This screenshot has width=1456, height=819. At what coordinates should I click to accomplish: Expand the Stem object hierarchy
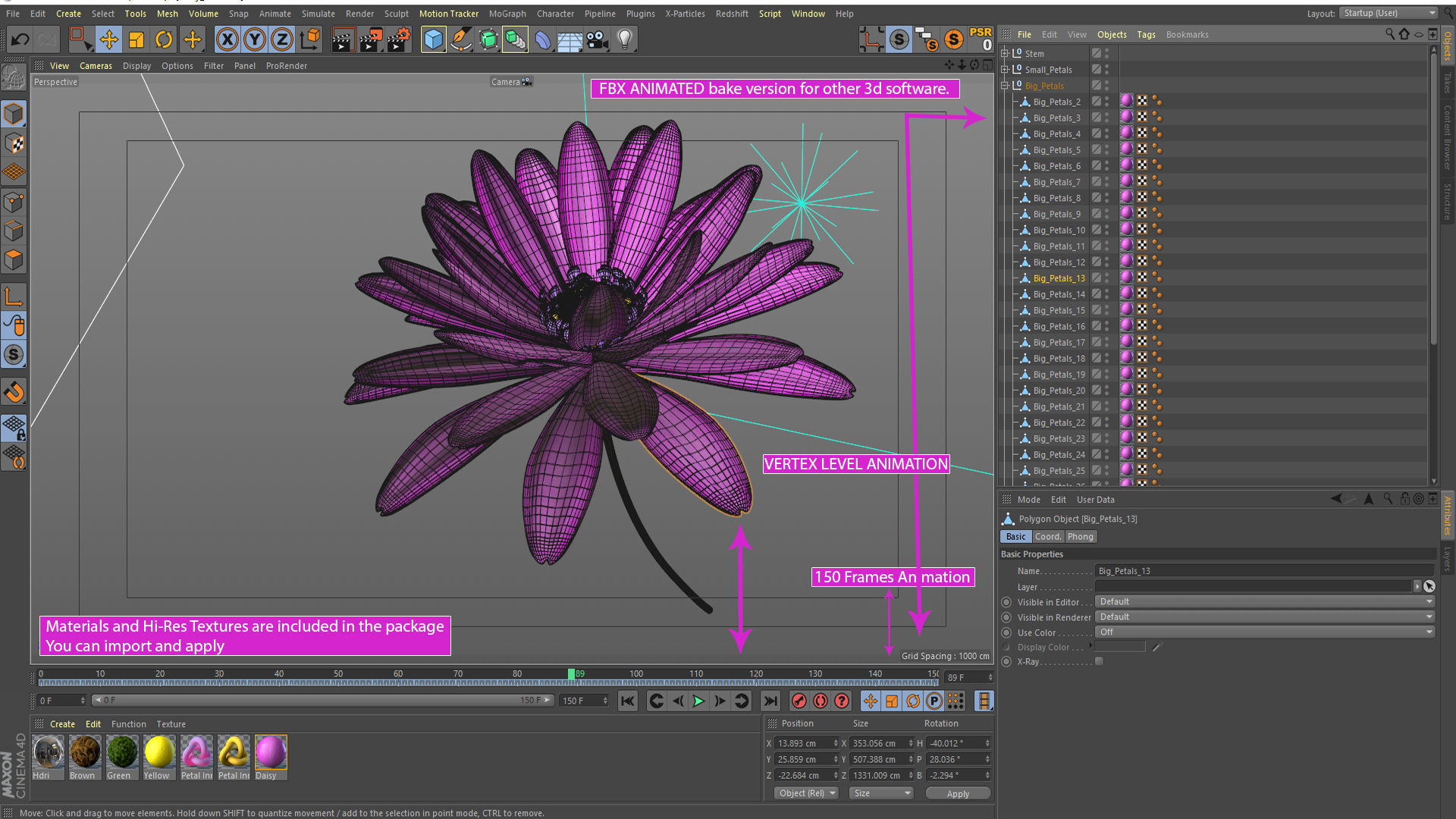coord(1005,53)
